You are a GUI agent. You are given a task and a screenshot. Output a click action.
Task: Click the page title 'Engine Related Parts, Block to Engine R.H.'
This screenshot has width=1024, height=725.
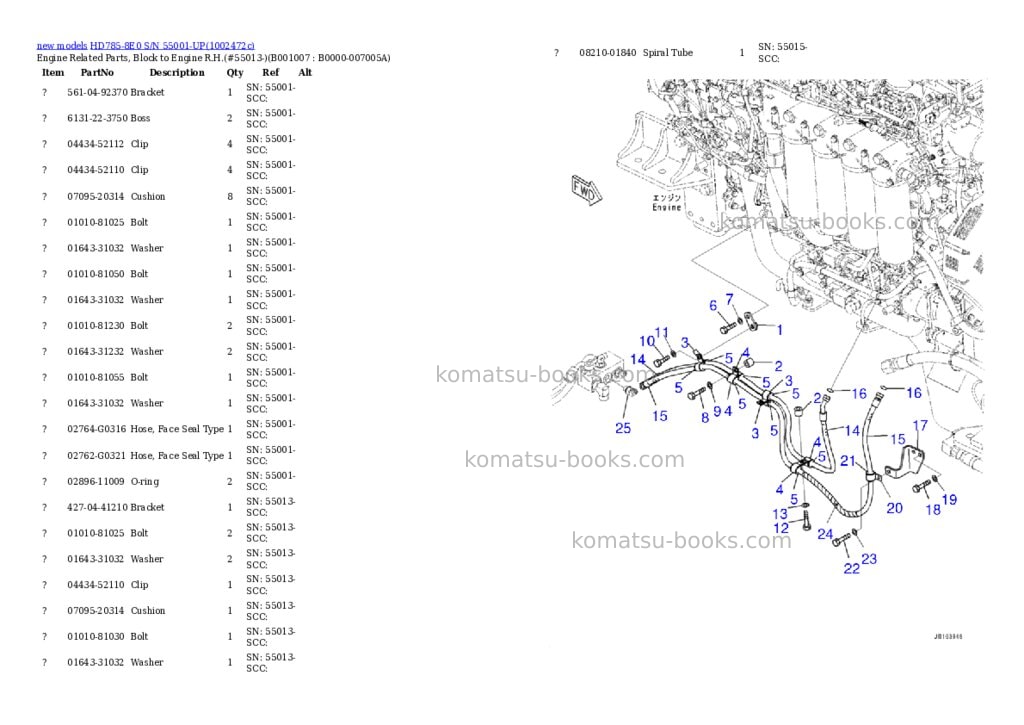pos(131,57)
